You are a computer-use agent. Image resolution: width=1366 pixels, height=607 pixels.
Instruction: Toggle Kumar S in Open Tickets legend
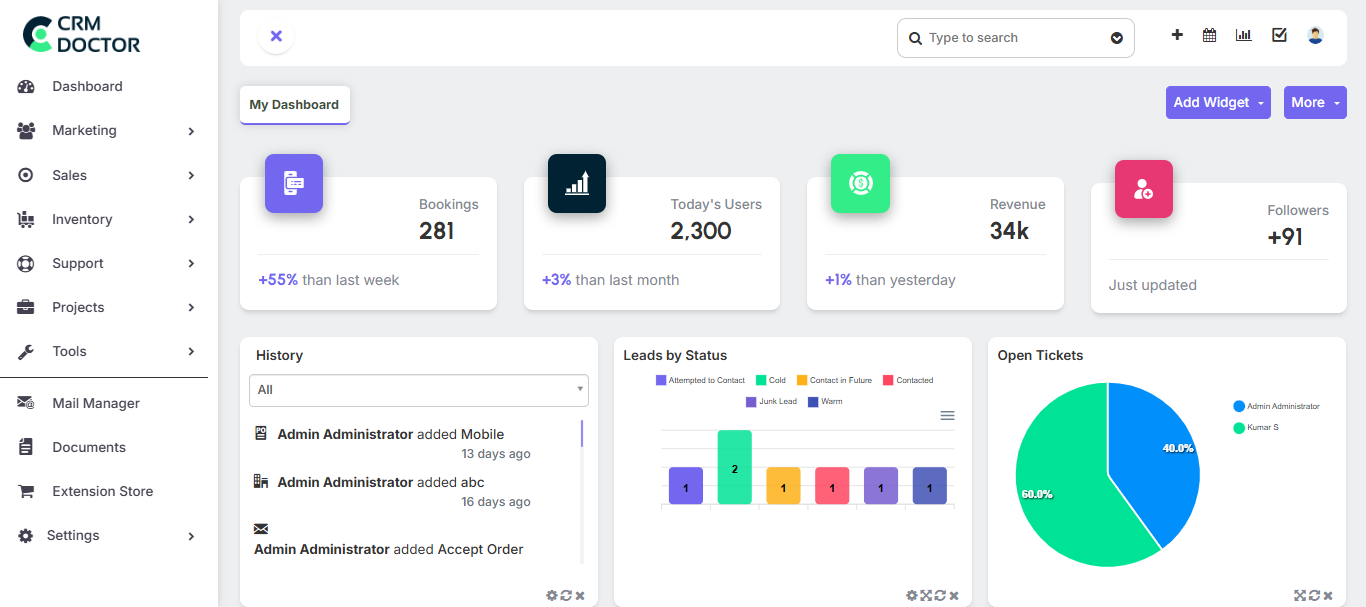(1257, 427)
